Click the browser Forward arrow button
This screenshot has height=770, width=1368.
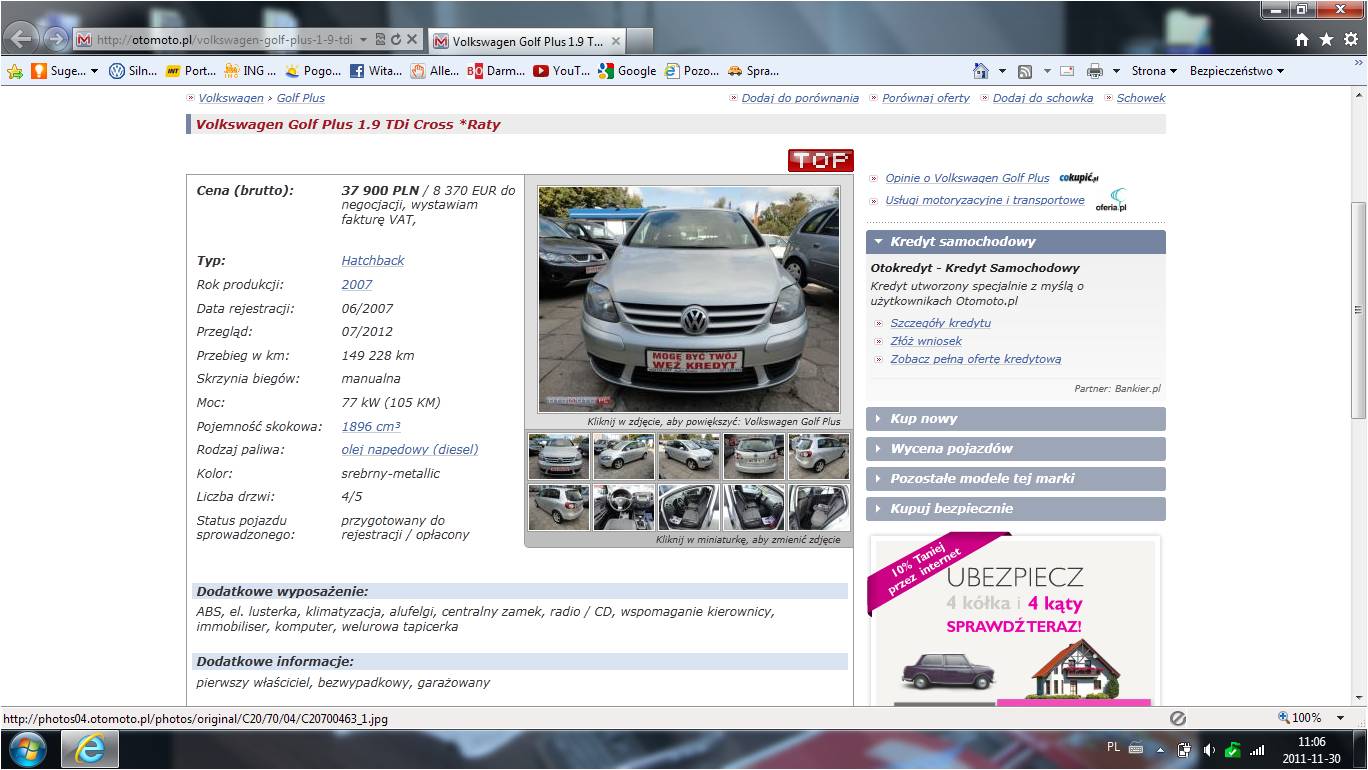[x=56, y=40]
